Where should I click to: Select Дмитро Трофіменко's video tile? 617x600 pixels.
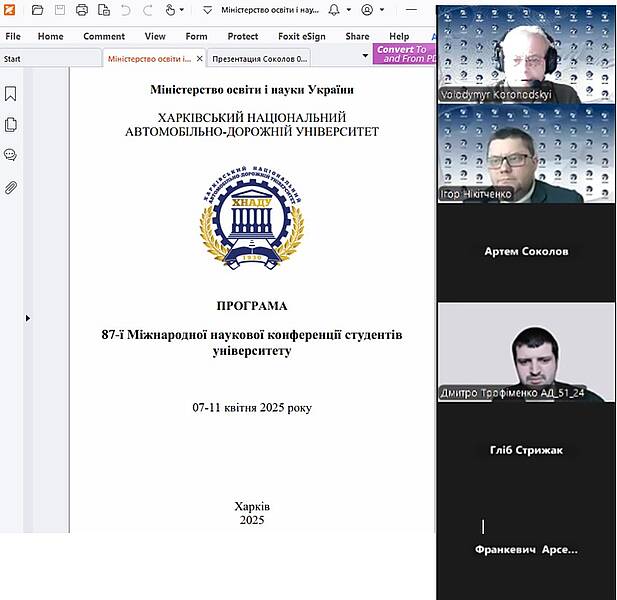526,352
